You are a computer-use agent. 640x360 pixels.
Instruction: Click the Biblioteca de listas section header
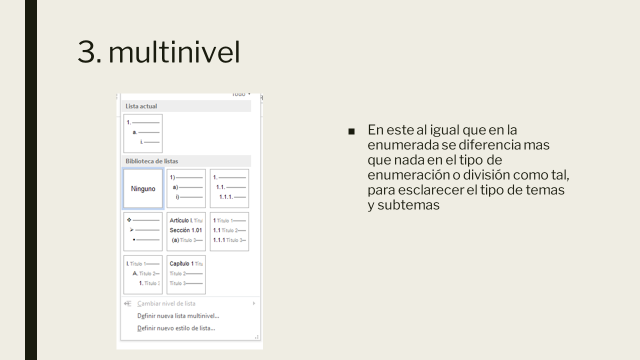pyautogui.click(x=186, y=161)
